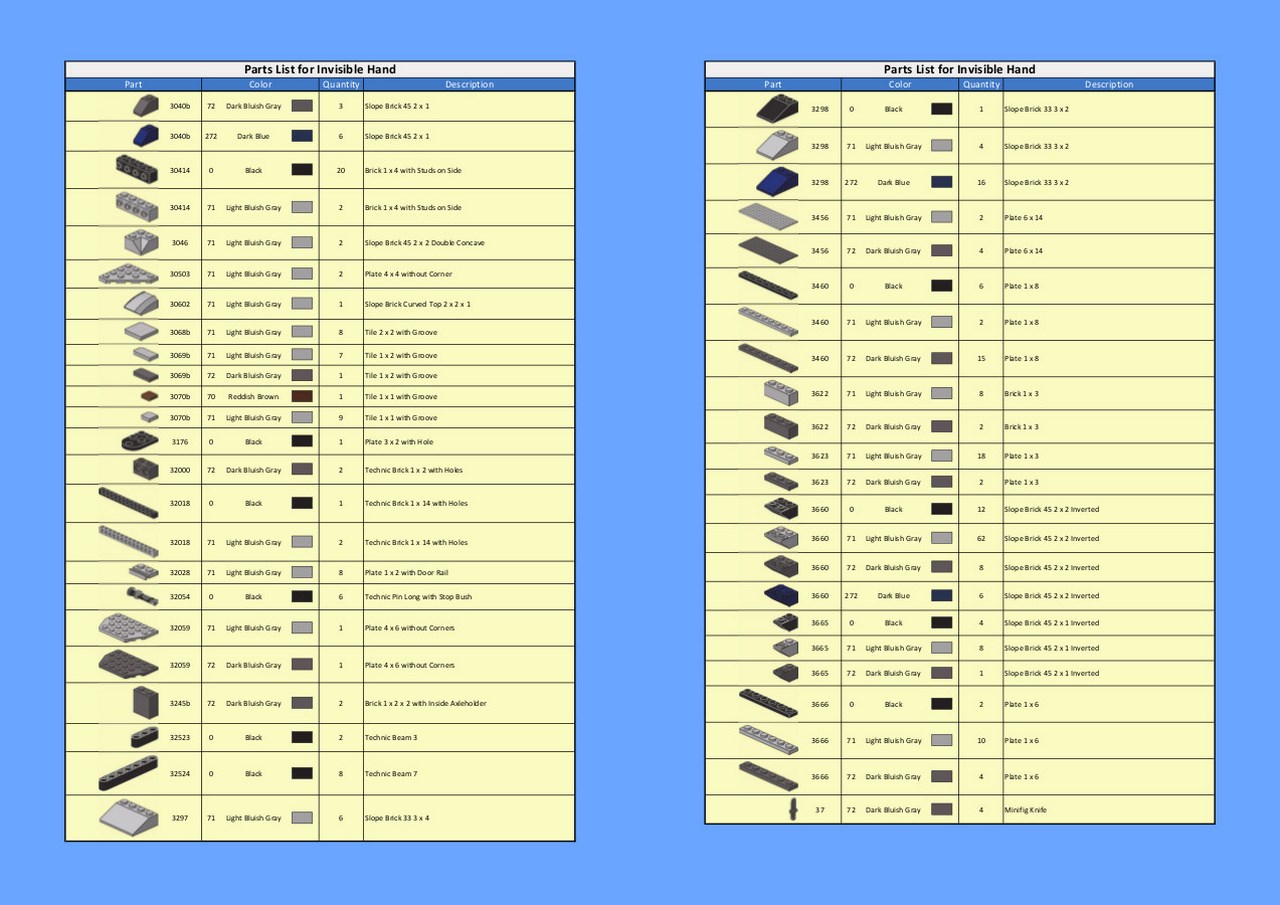Click the reddish brown 3070b tile image
Viewport: 1280px width, 905px height.
coord(150,396)
